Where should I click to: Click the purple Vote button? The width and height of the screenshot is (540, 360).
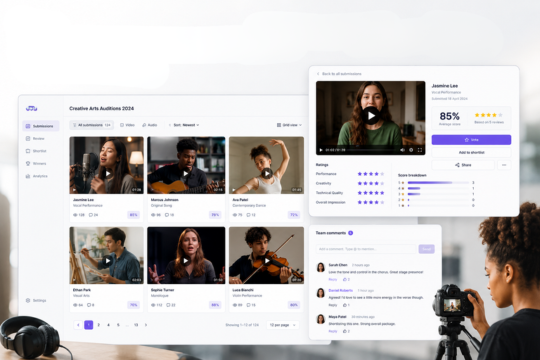[471, 140]
